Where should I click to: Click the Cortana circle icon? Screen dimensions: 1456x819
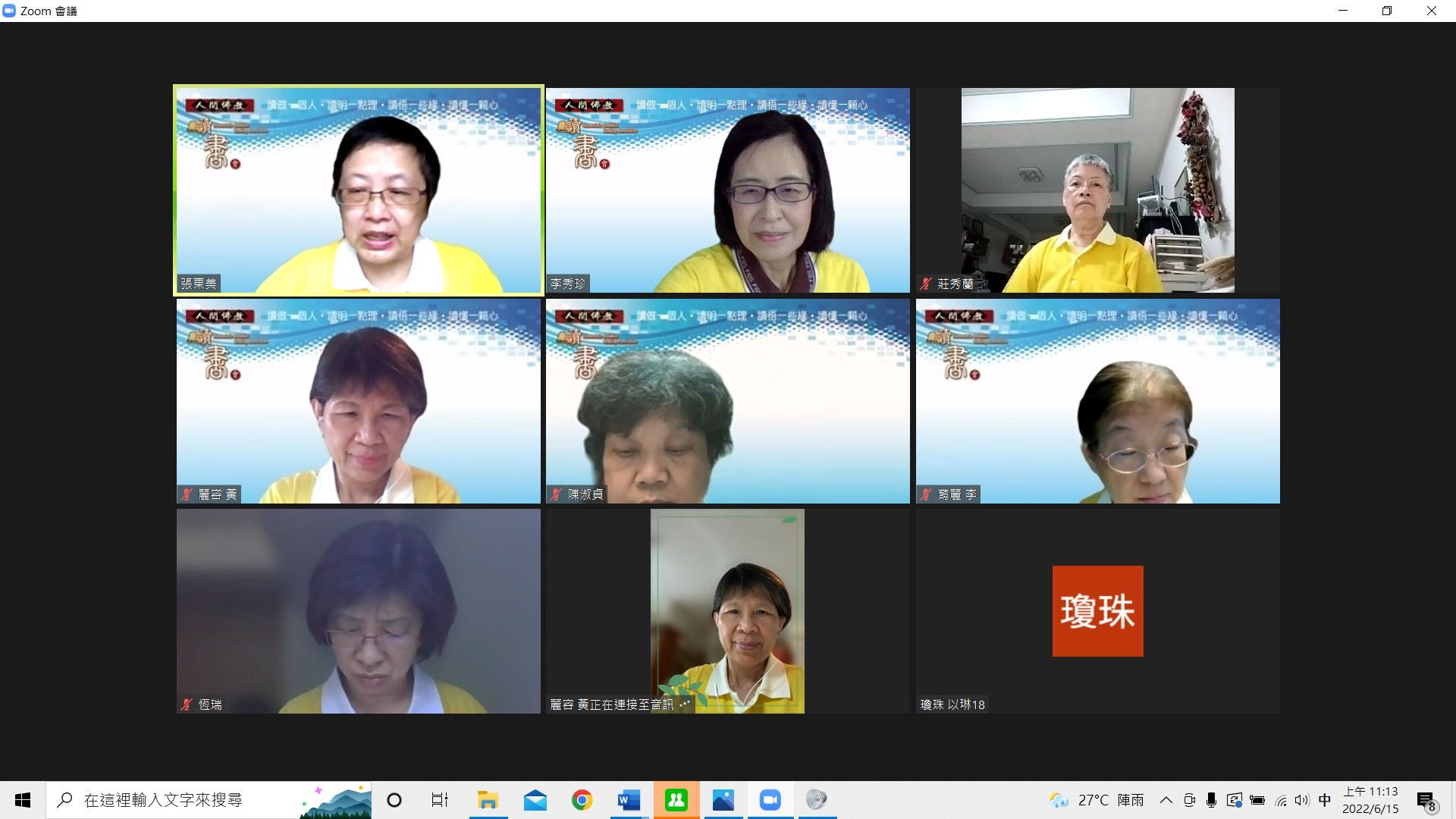pyautogui.click(x=394, y=800)
